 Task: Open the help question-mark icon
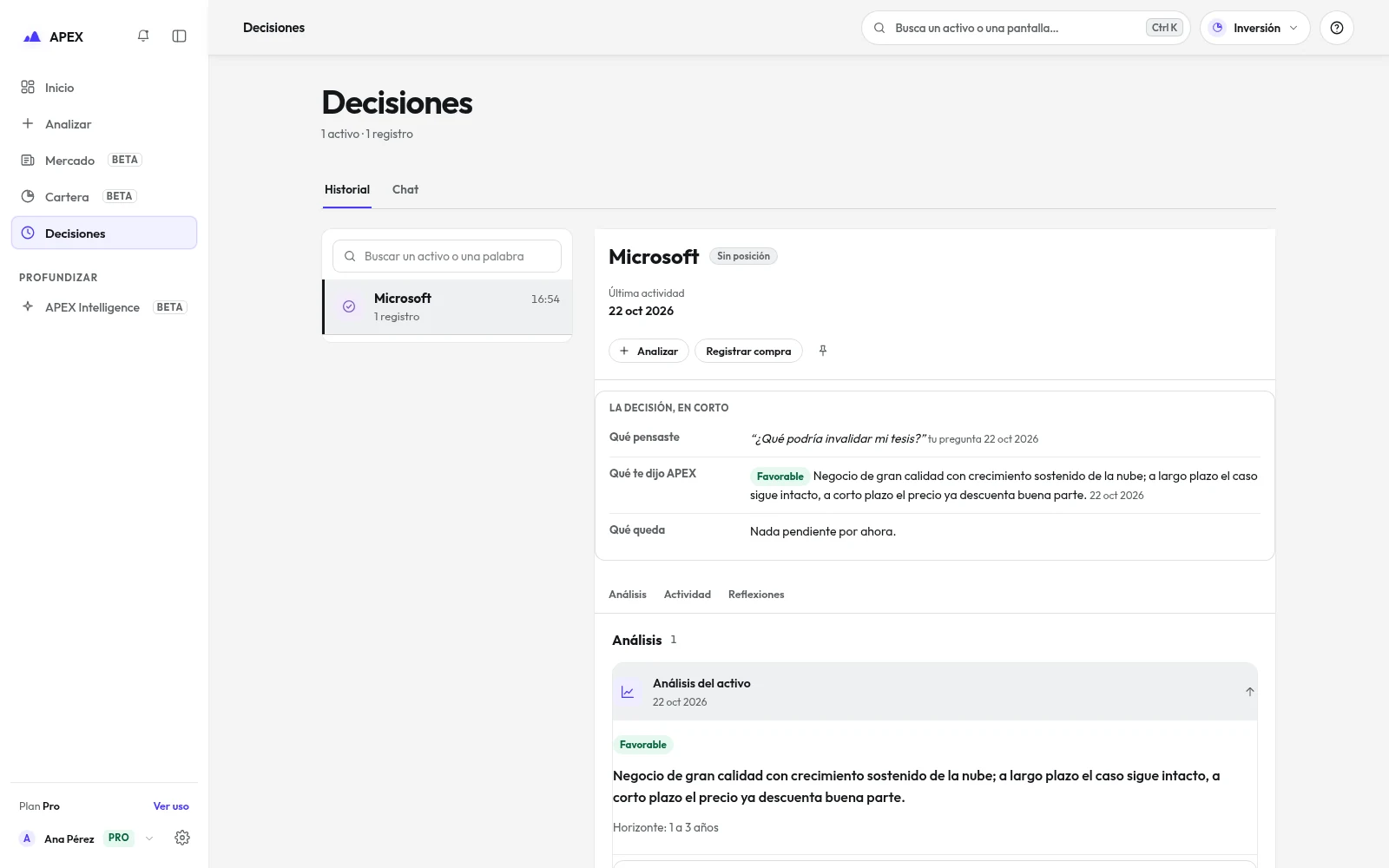[x=1337, y=28]
